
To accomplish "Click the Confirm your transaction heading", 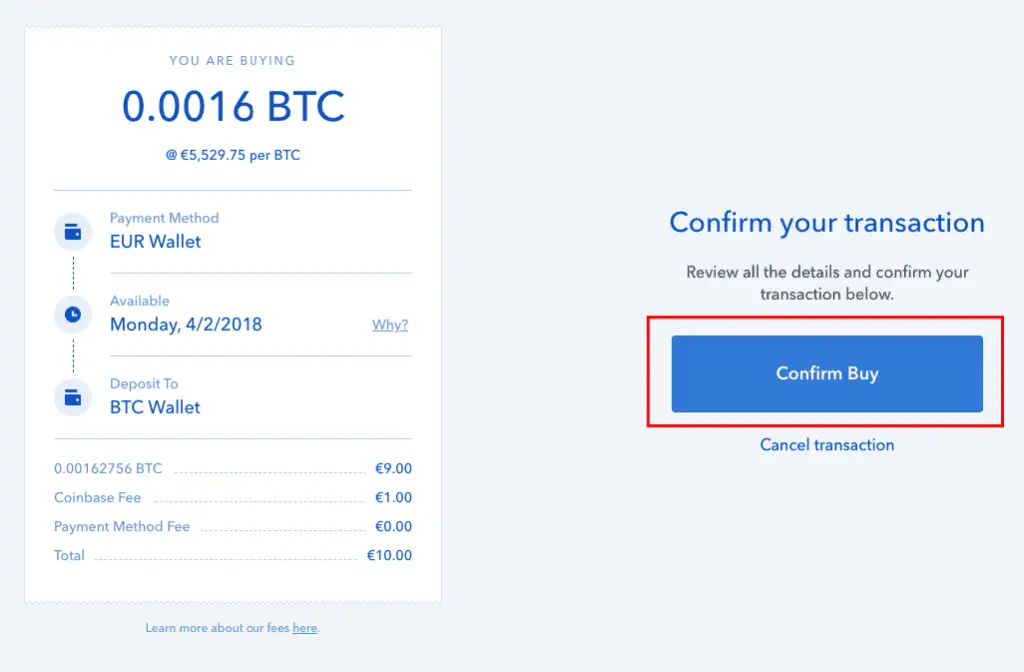I will pos(827,223).
